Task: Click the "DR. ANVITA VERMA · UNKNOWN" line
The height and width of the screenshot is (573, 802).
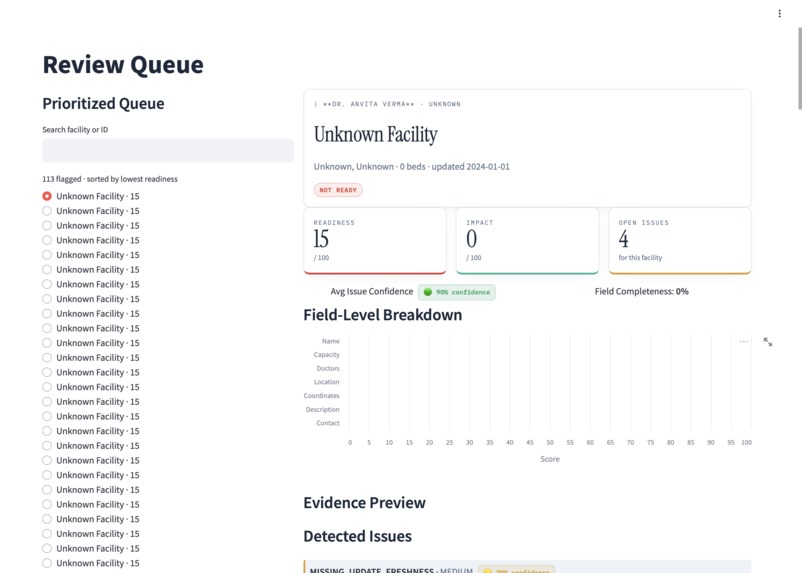Action: pyautogui.click(x=387, y=104)
